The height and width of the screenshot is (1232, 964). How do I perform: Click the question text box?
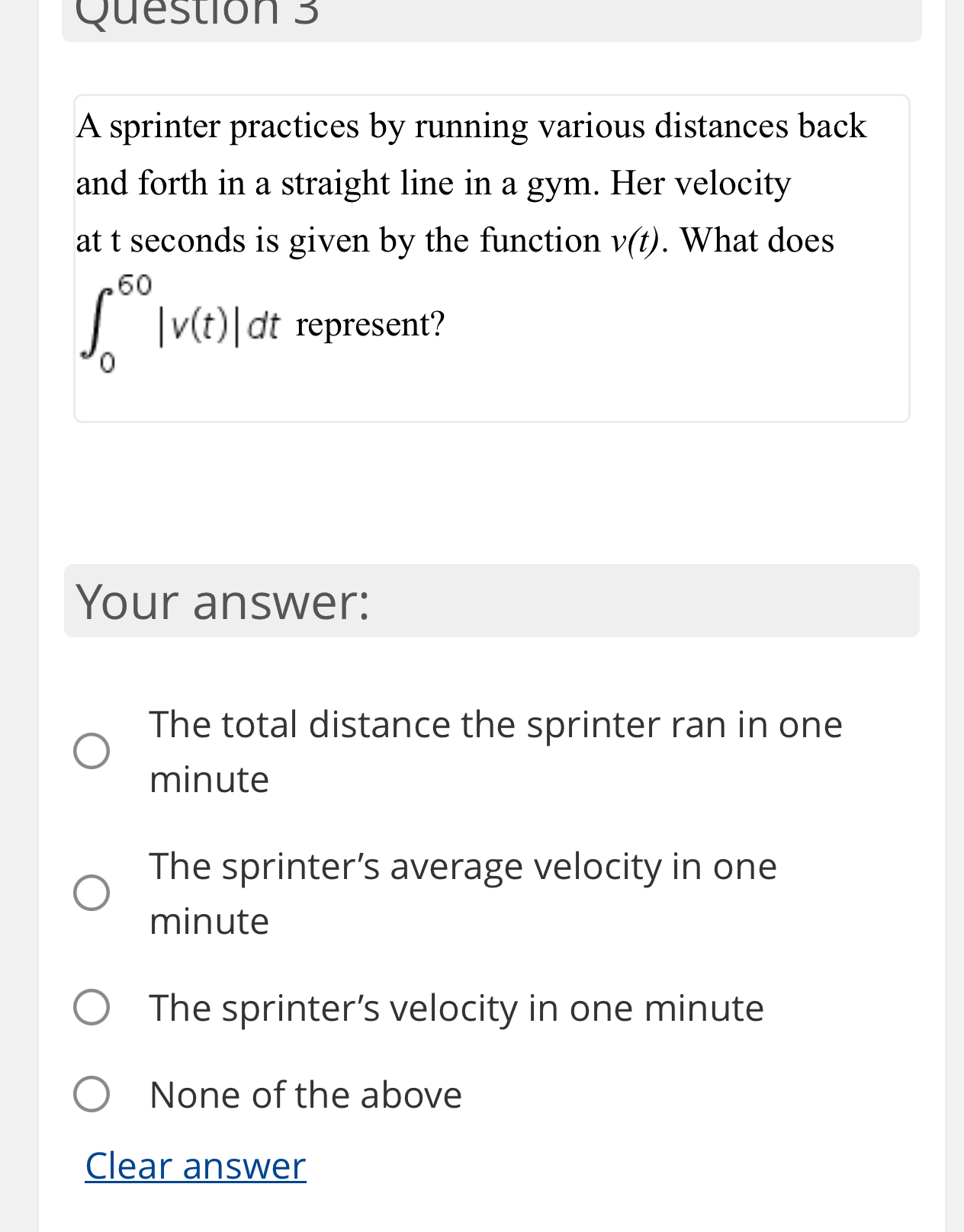click(491, 257)
